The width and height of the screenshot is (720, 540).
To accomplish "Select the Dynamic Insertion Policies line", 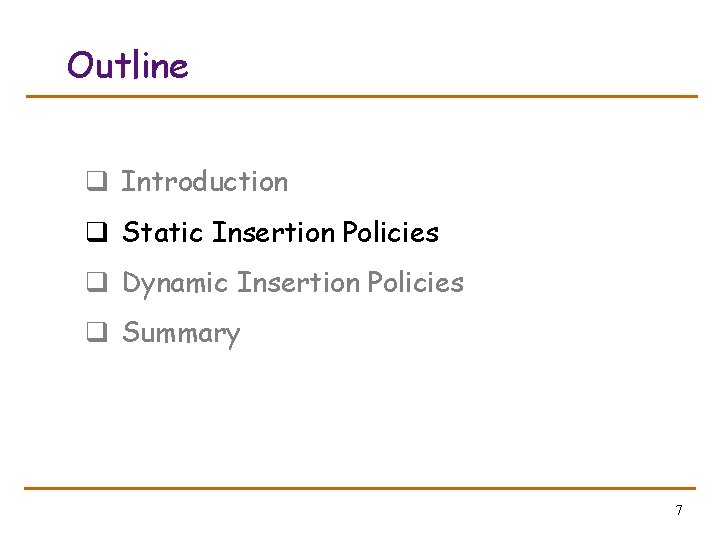I will (292, 283).
